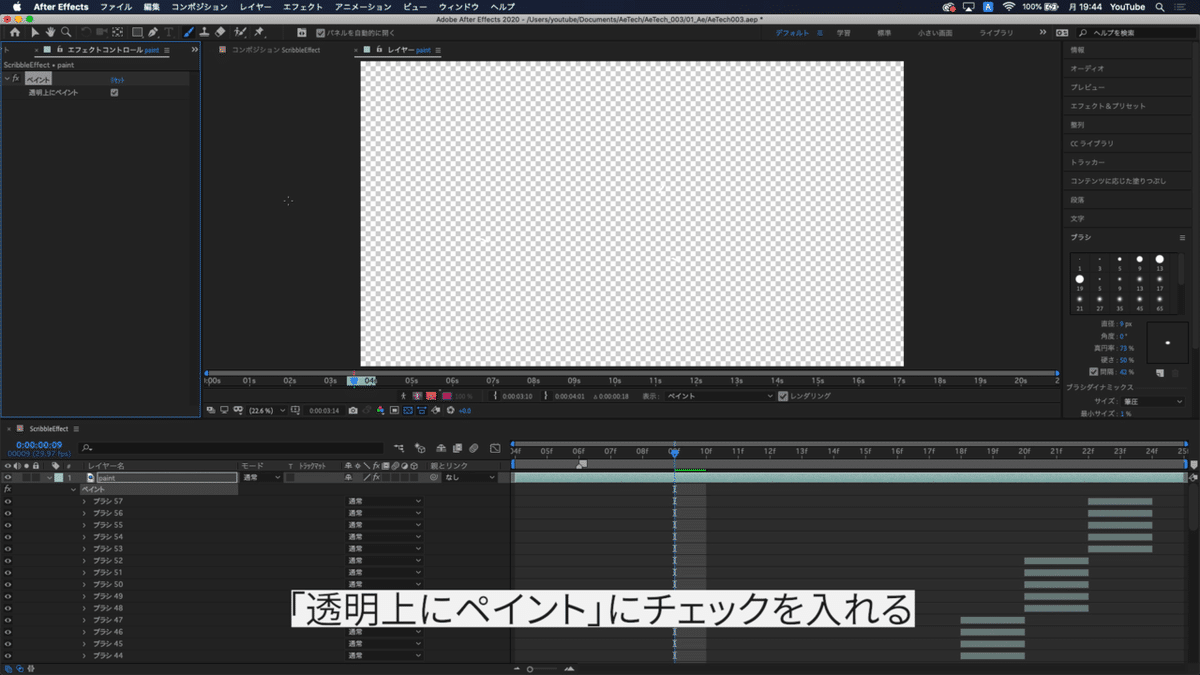Select the Zoom tool
1200x675 pixels.
coord(65,32)
